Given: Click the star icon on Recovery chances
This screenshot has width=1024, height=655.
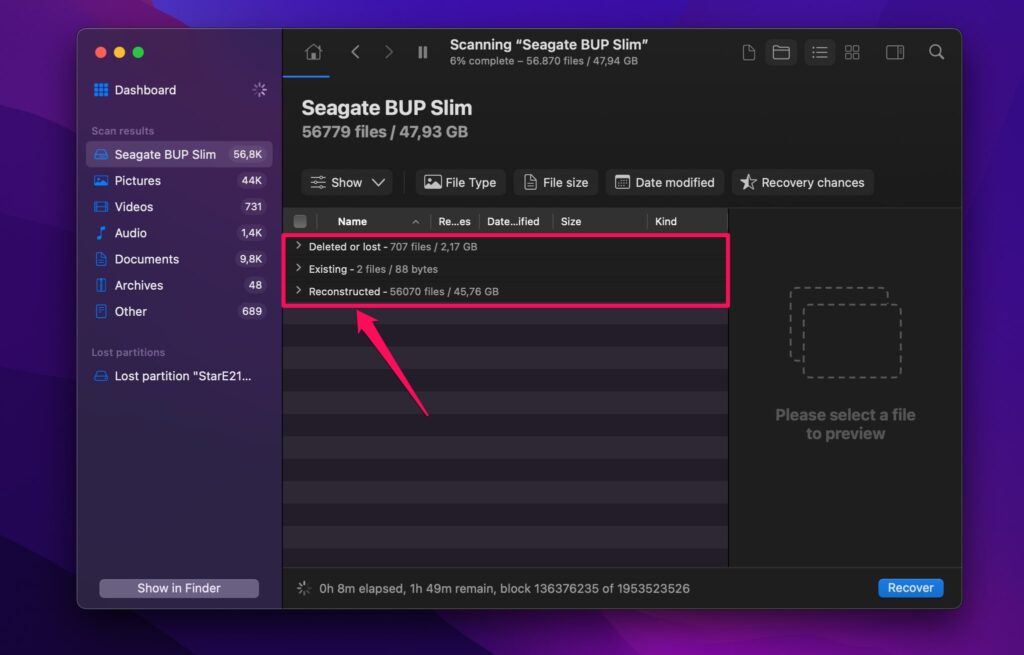Looking at the screenshot, I should tap(748, 182).
